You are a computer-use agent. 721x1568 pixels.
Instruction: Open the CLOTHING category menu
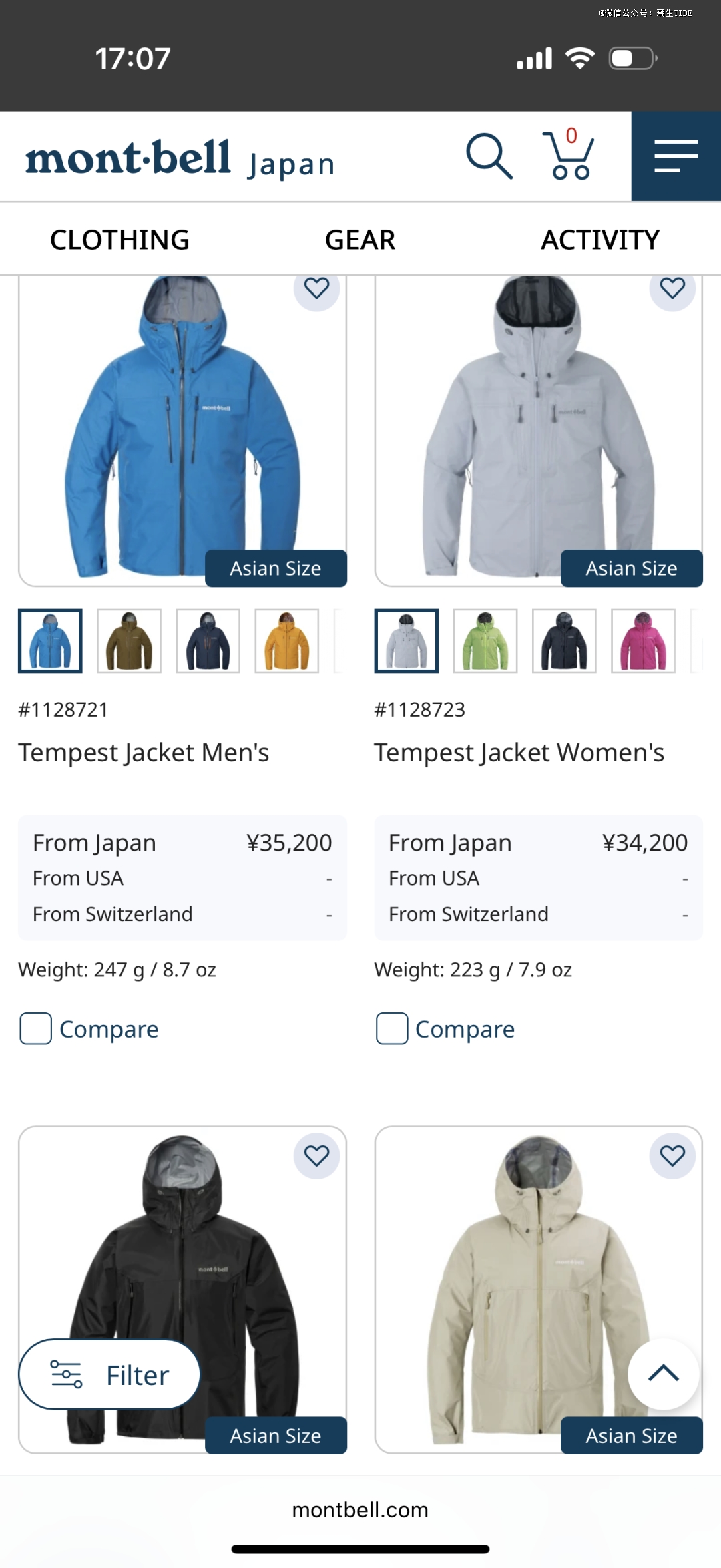(x=120, y=240)
